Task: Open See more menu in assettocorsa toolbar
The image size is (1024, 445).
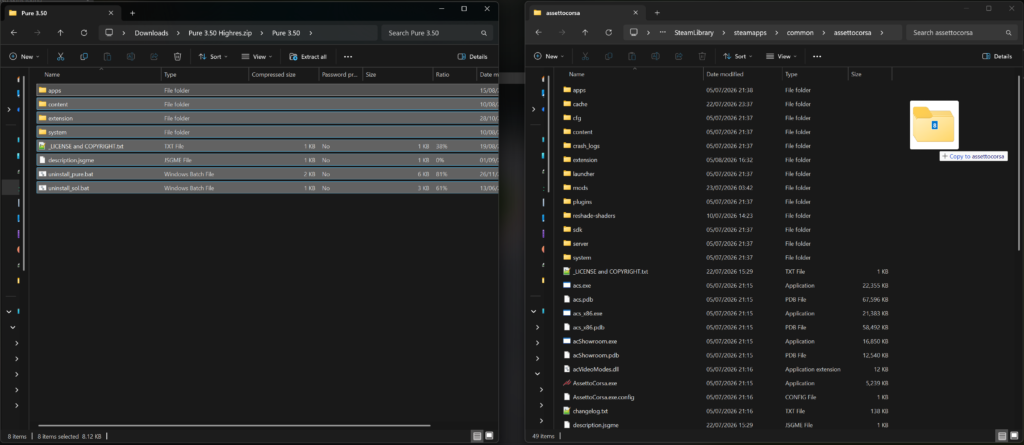Action: (x=816, y=57)
